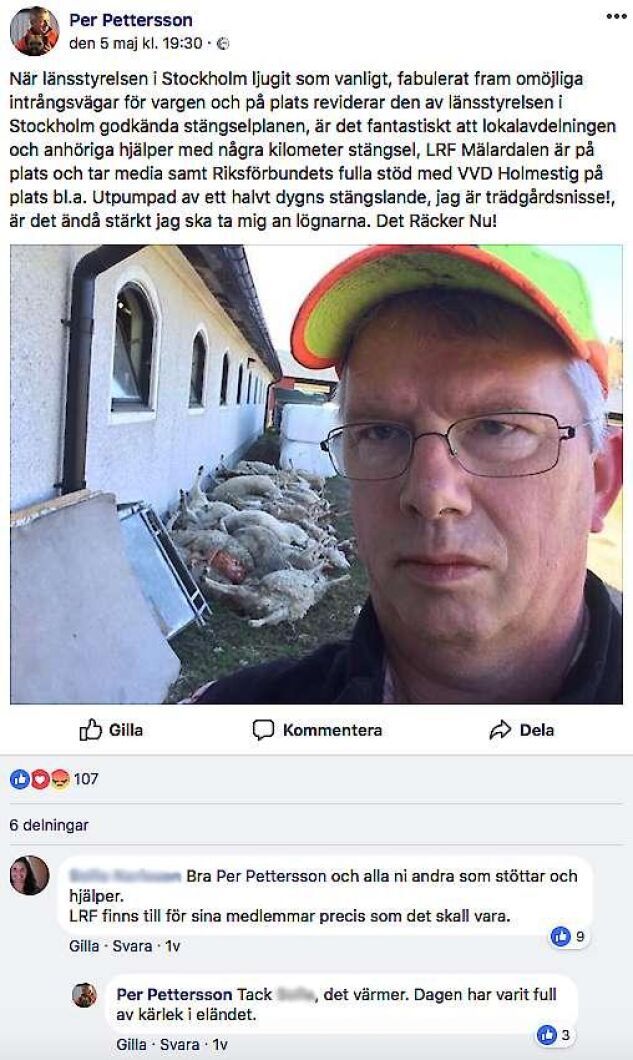
Task: Open the posted photo of the man
Action: click(x=316, y=475)
